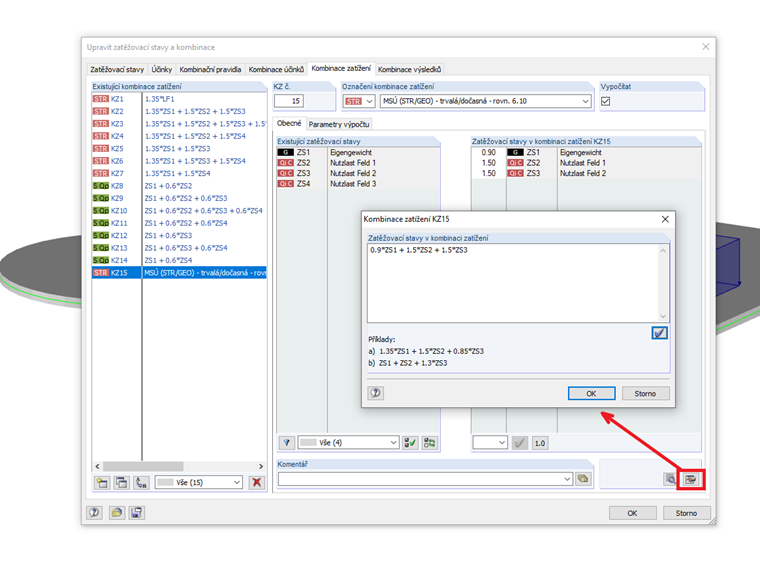The height and width of the screenshot is (570, 760).
Task: Click the invert selection icon below load cases
Action: coord(429,443)
